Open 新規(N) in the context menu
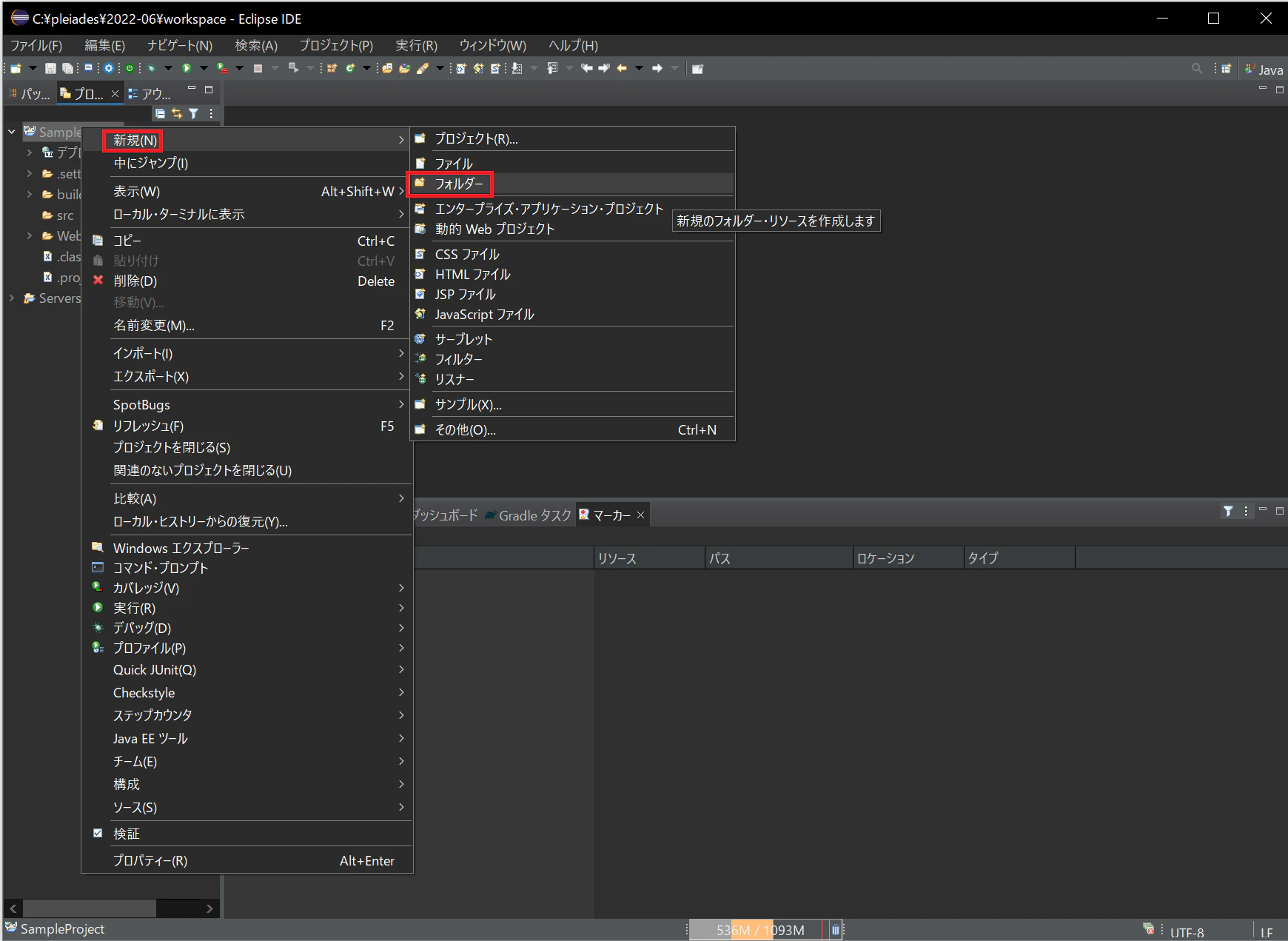1288x941 pixels. click(x=246, y=140)
